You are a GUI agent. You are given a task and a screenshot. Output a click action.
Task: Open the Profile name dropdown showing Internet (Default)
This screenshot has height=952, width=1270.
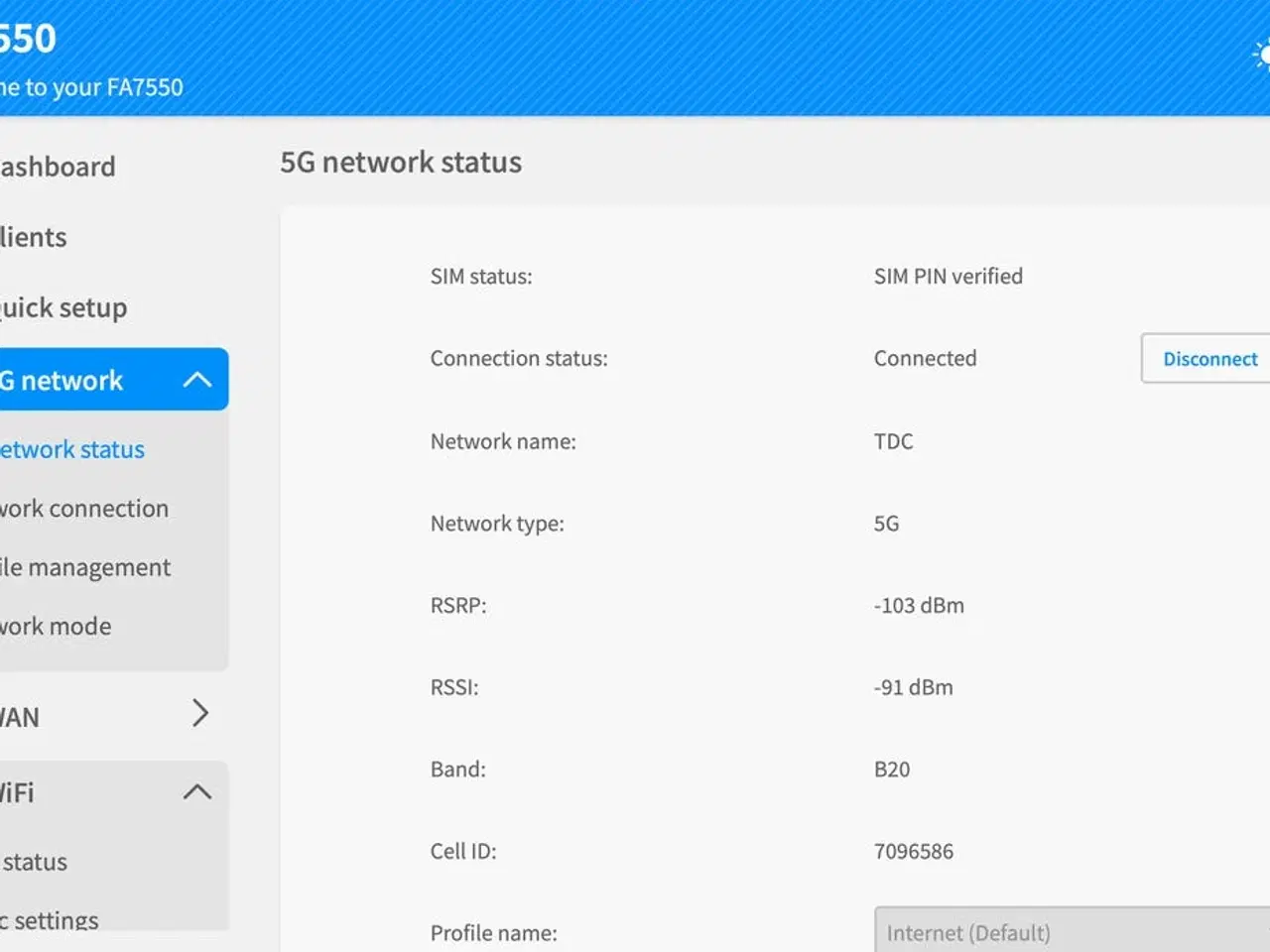point(1072,932)
